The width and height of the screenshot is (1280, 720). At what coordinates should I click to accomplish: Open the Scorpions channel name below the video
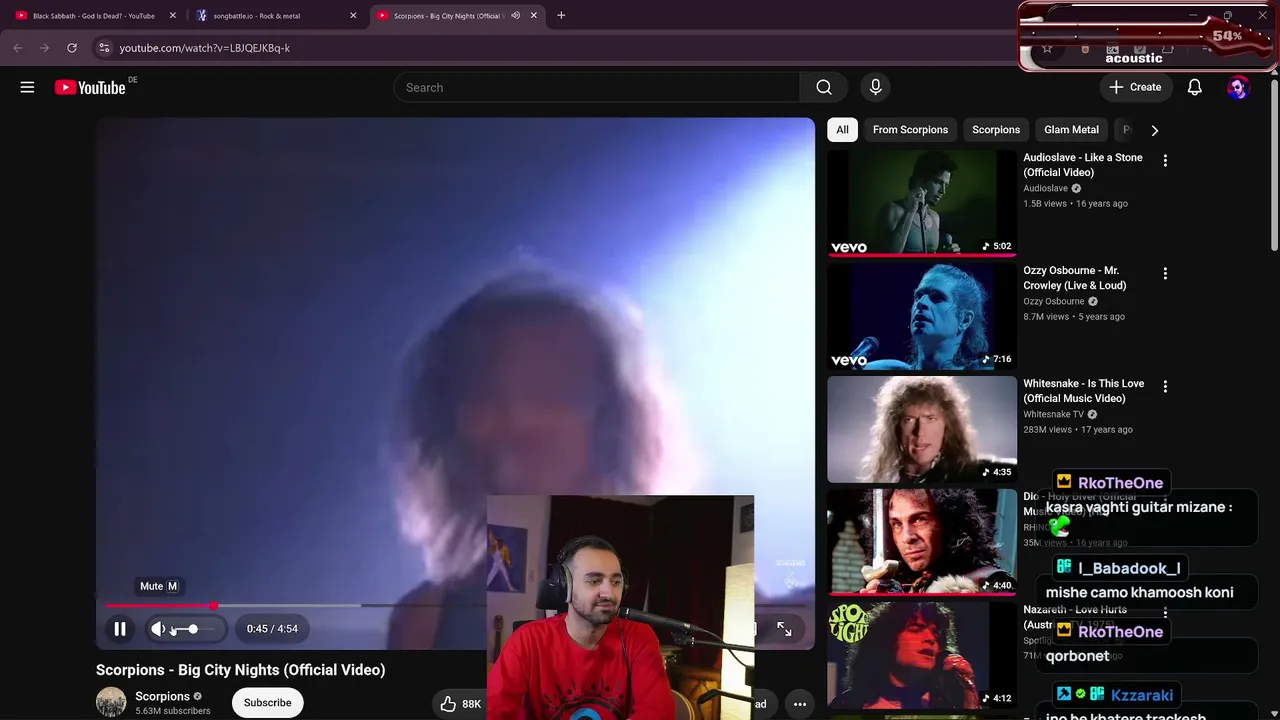pyautogui.click(x=163, y=696)
